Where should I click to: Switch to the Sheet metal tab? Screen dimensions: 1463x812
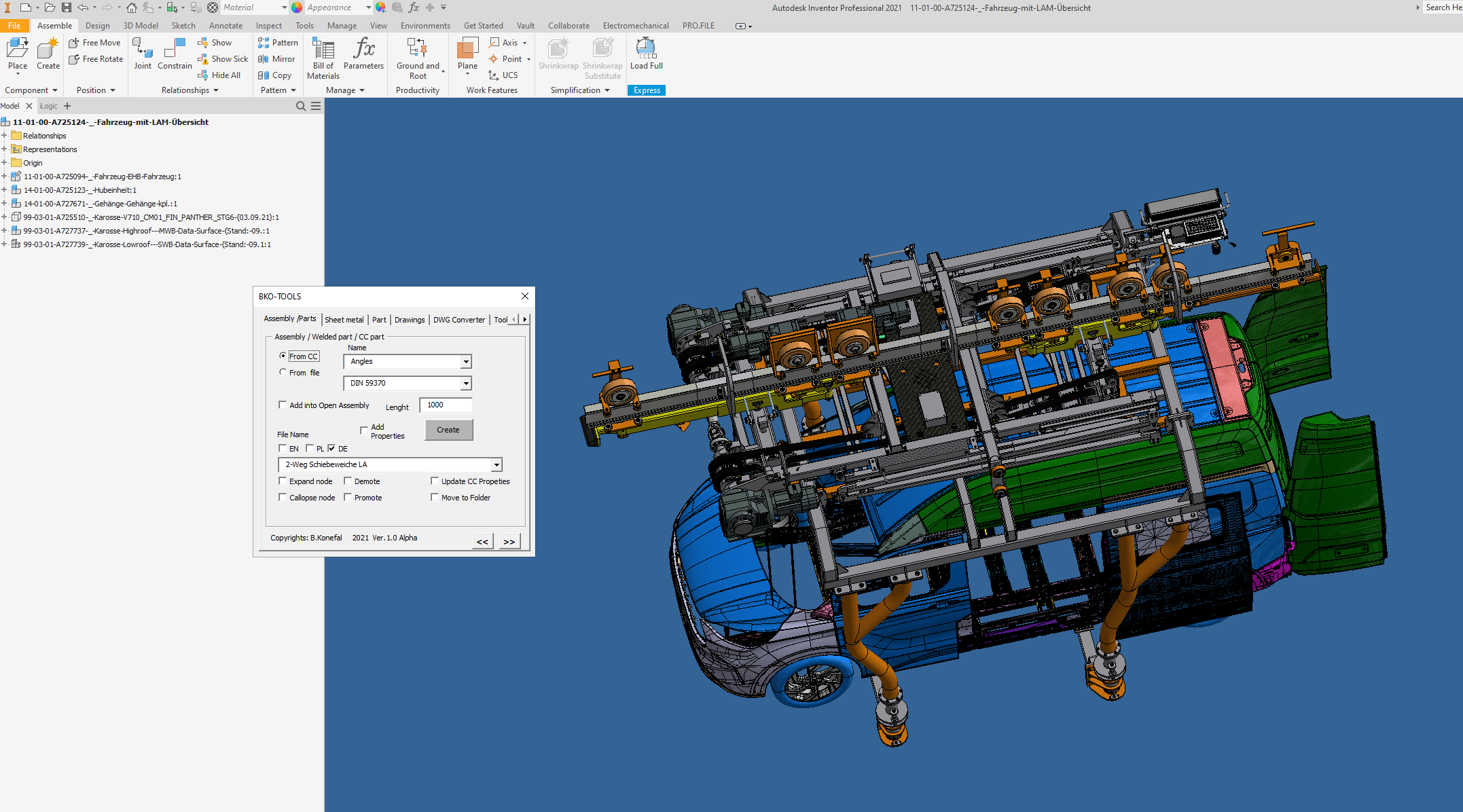point(344,320)
